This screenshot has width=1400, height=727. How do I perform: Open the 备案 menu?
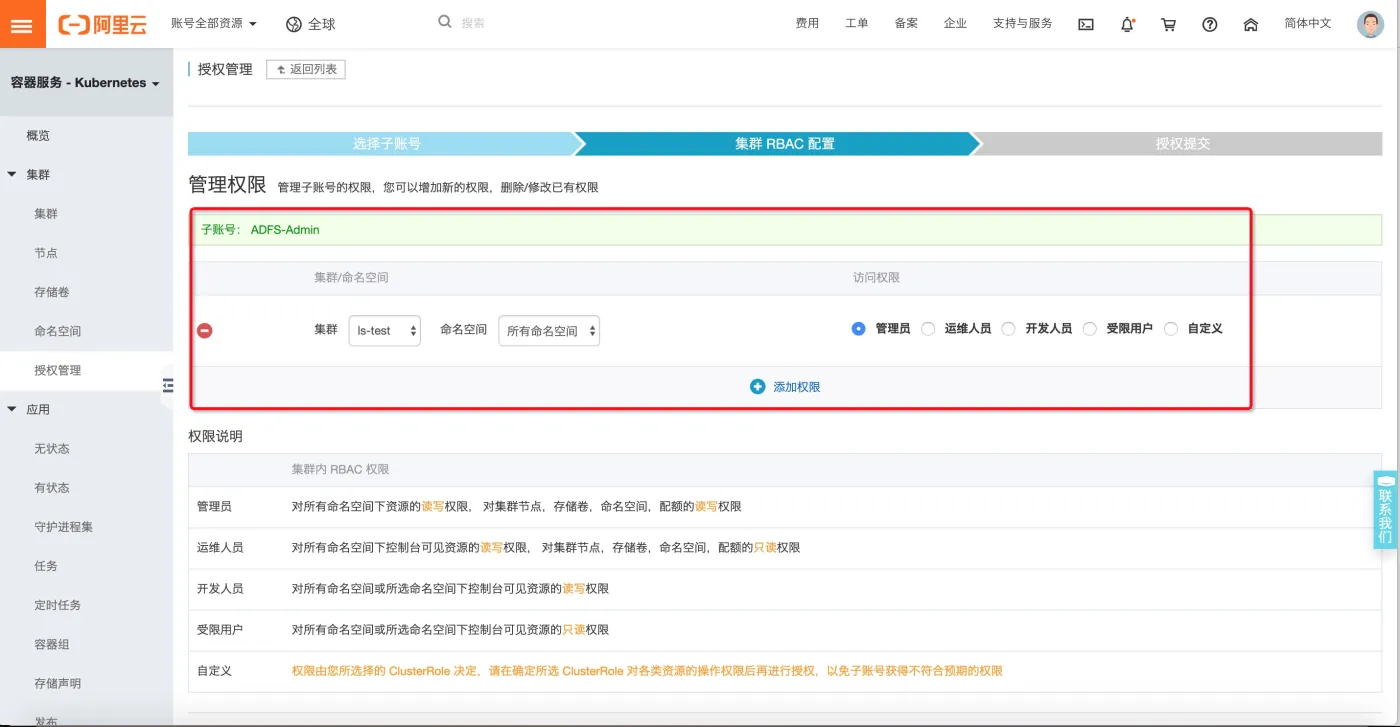pyautogui.click(x=906, y=23)
